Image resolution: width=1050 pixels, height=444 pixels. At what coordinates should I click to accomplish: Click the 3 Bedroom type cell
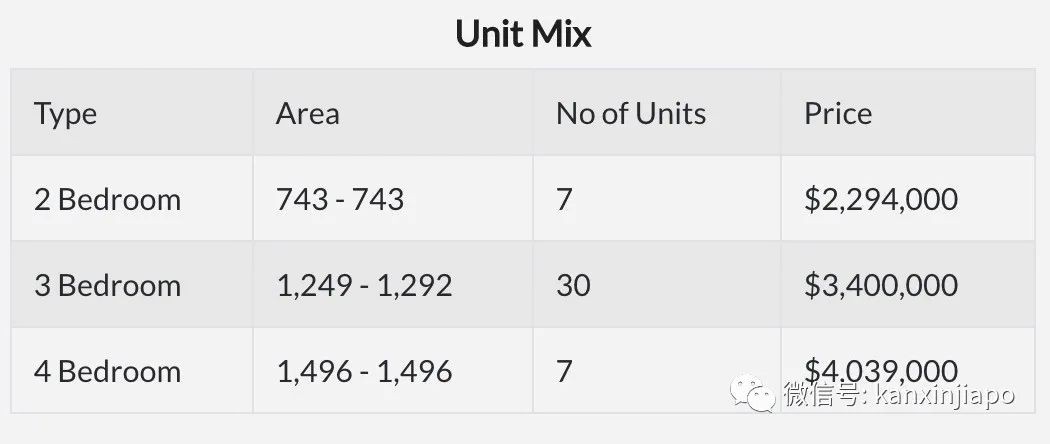(x=108, y=285)
